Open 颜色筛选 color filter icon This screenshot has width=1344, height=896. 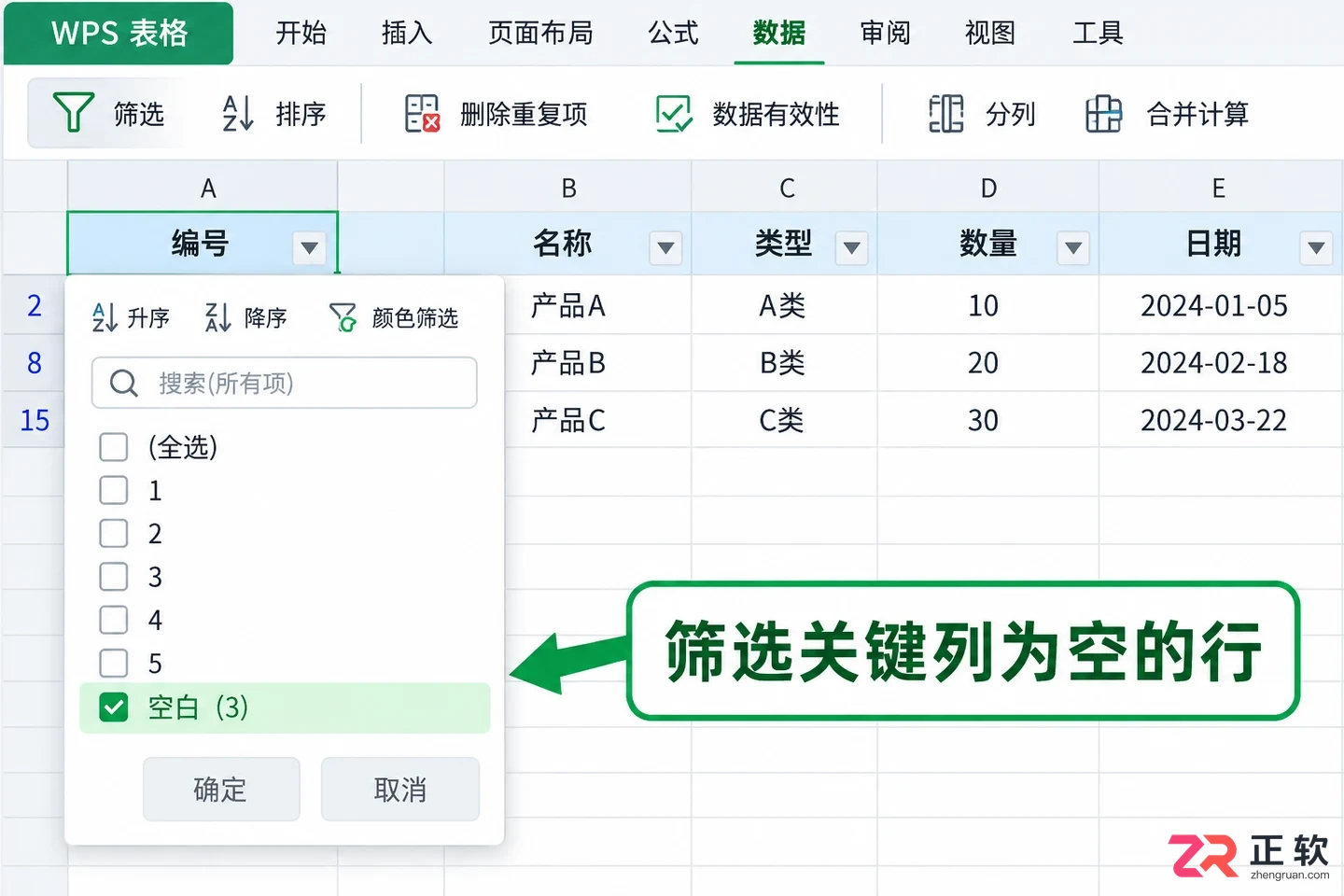[343, 317]
